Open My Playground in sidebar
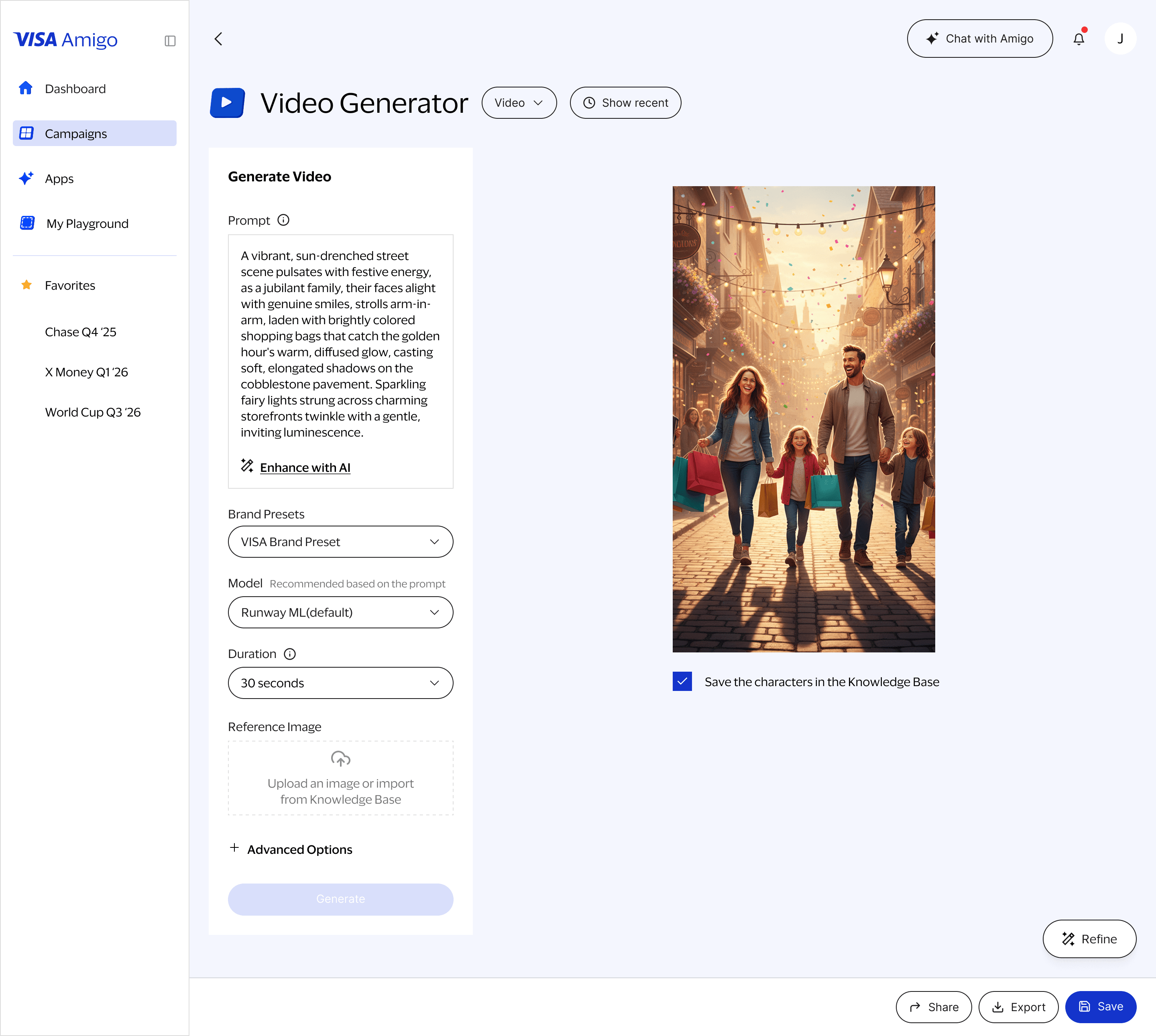 click(87, 223)
